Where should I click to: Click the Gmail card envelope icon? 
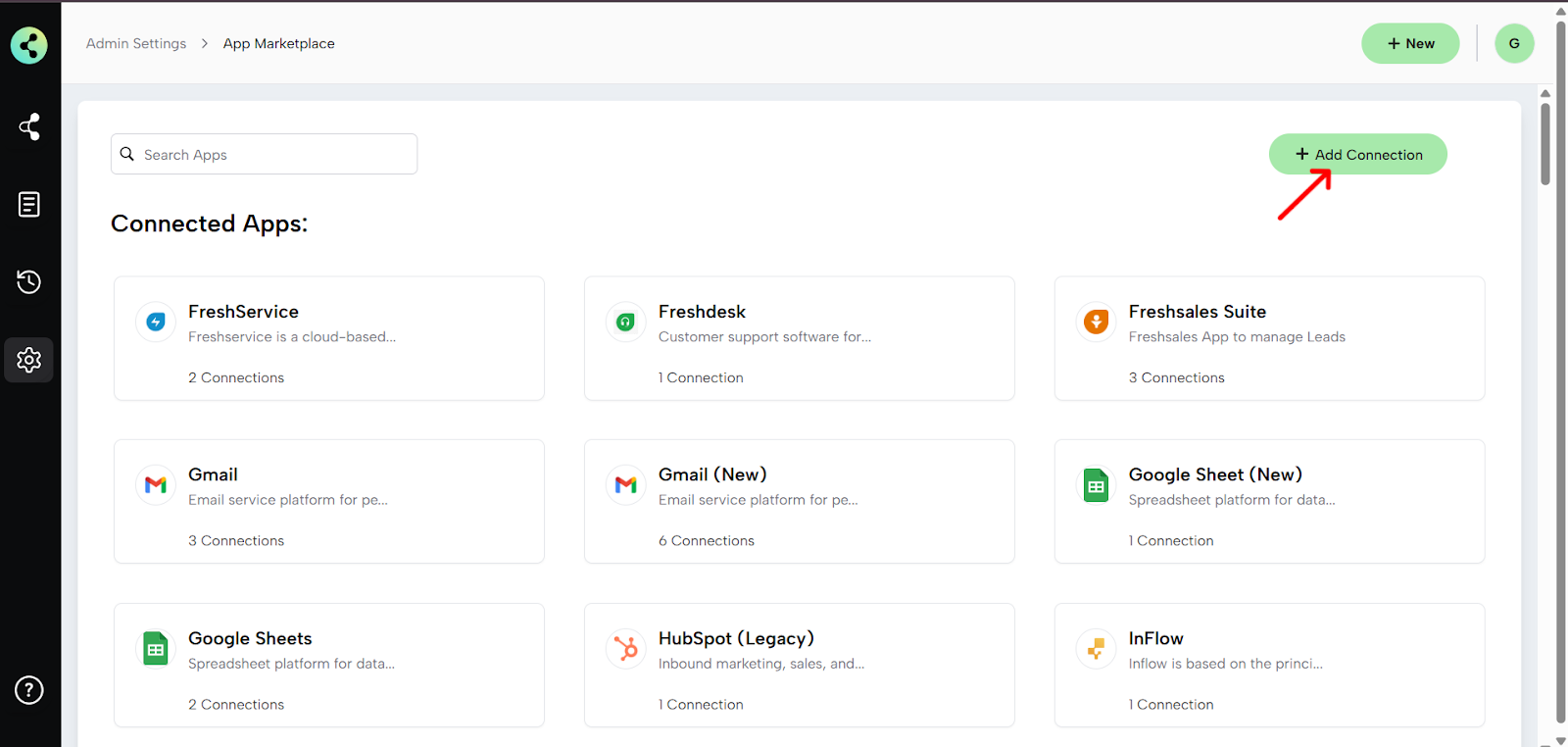tap(156, 484)
